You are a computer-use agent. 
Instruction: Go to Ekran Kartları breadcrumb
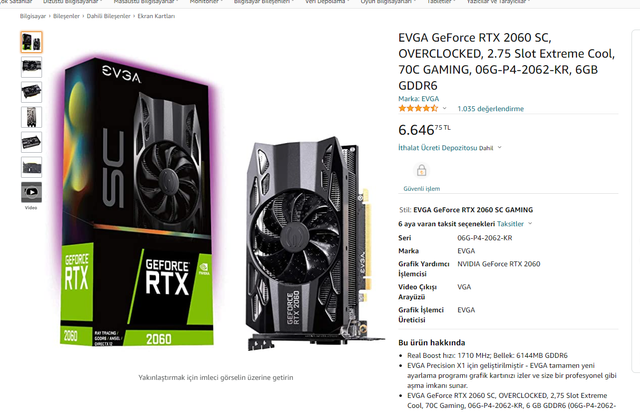click(156, 16)
